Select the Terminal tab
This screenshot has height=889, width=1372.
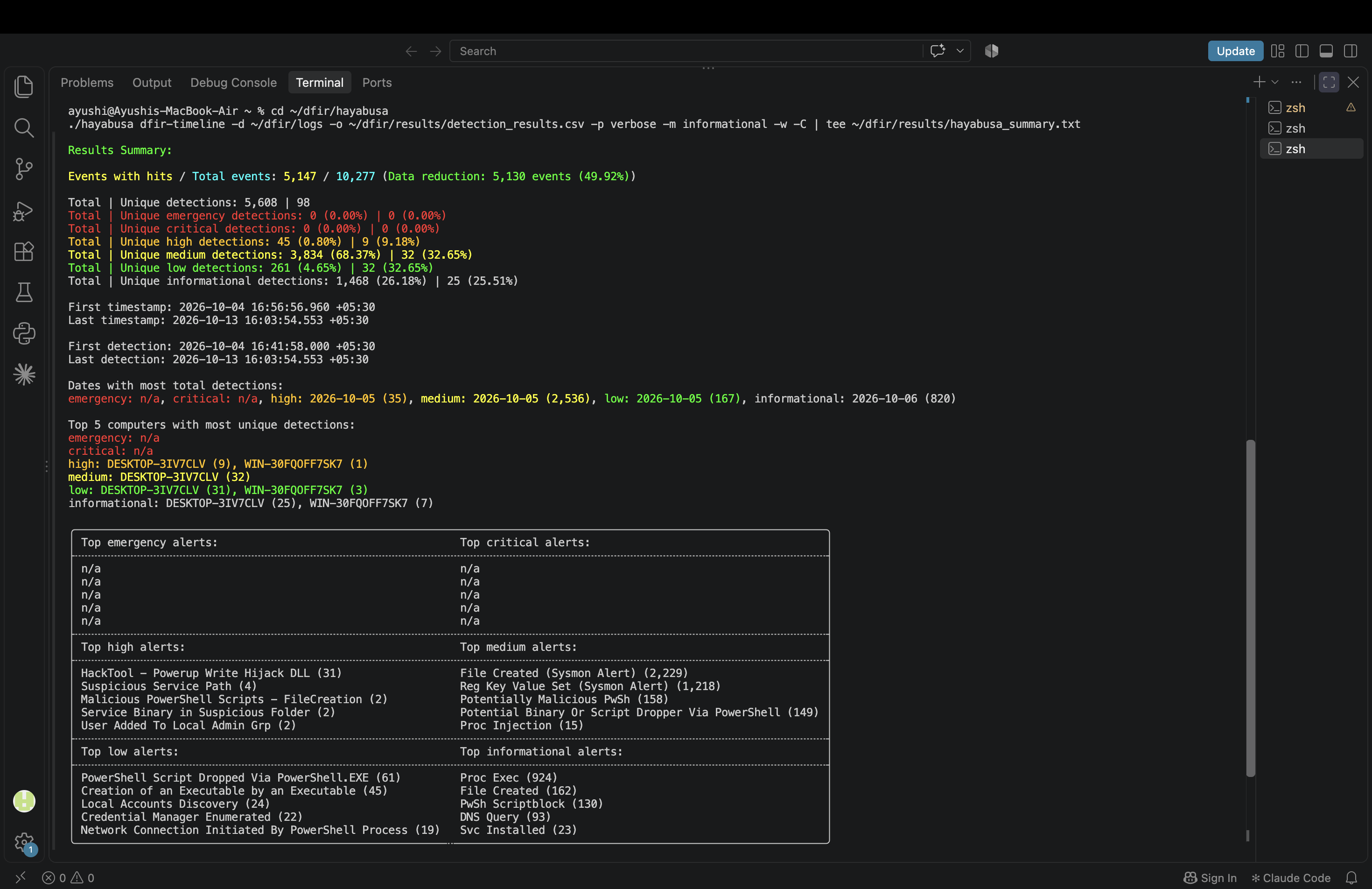(319, 83)
